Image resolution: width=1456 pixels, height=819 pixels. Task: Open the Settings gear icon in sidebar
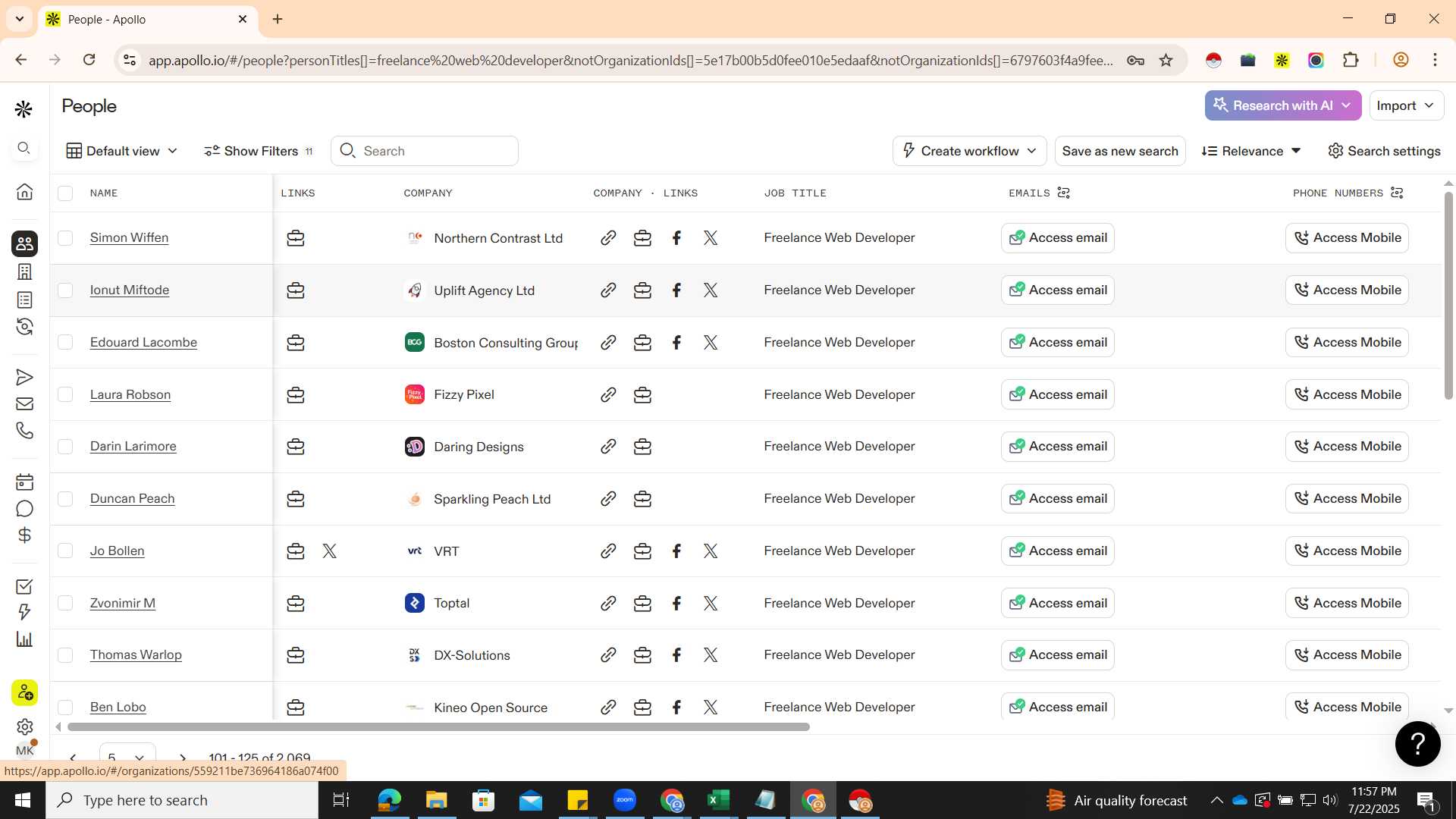point(24,726)
